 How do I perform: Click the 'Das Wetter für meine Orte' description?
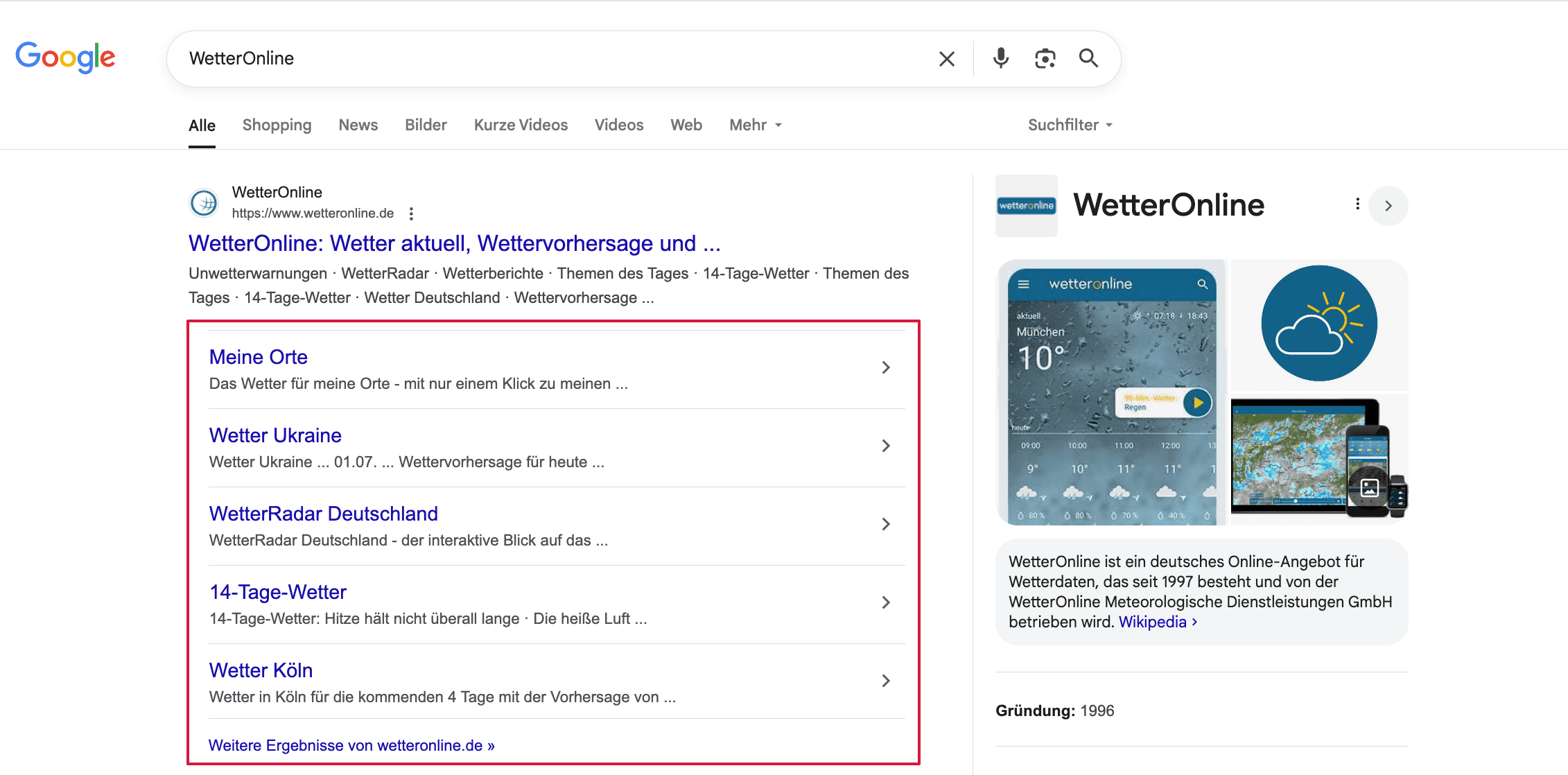(419, 384)
